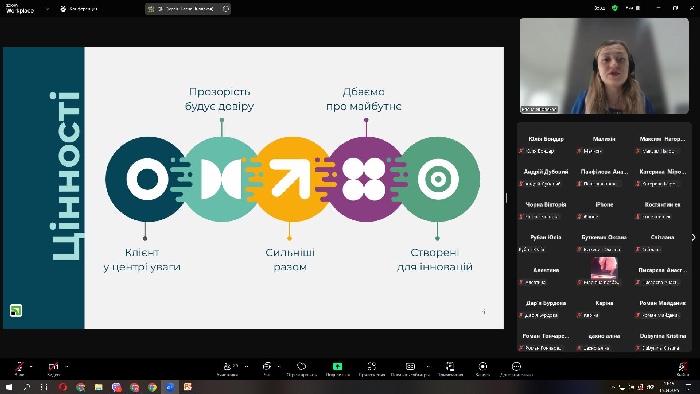Click the Leave meeting icon in the toolbar
The width and height of the screenshot is (700, 394).
[x=682, y=366]
